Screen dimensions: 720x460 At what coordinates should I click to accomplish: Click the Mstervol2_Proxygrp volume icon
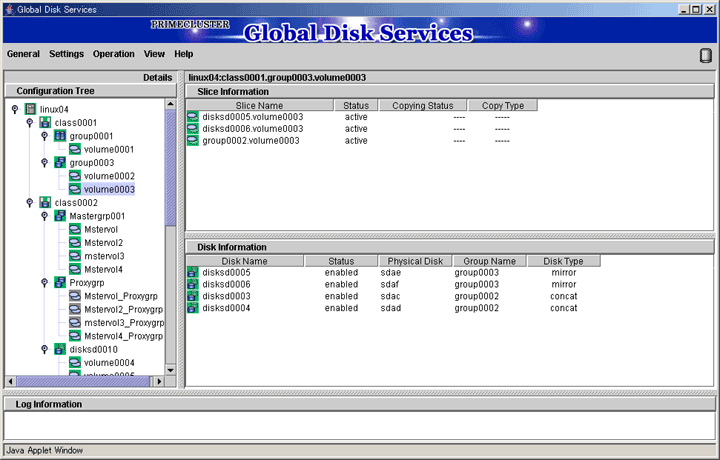pyautogui.click(x=75, y=309)
